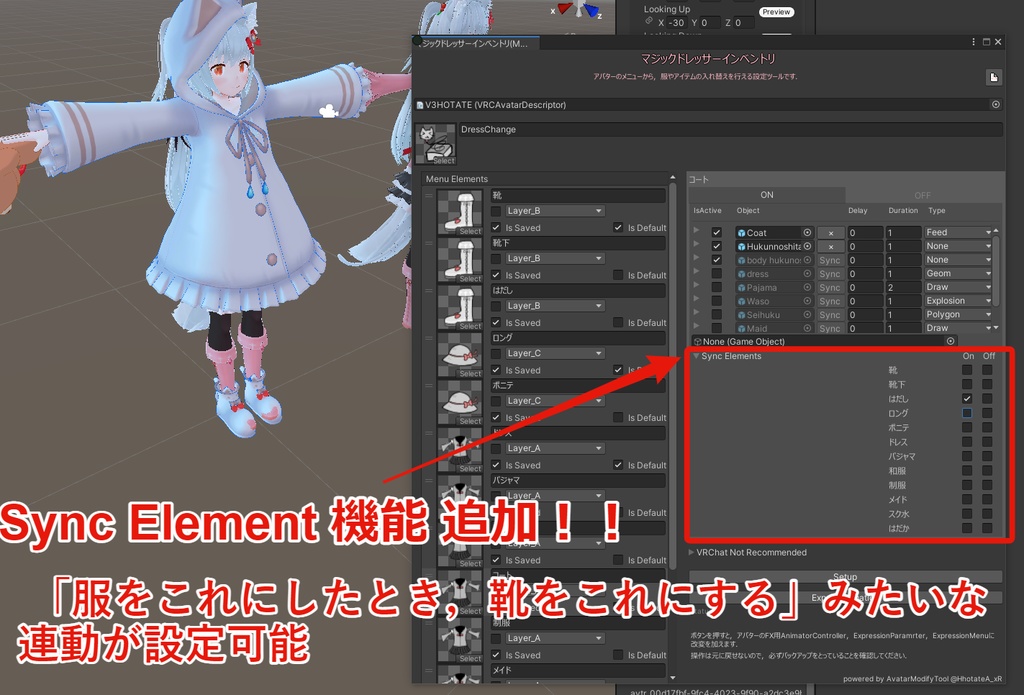Switch to the ON tab
Screen dimensions: 1024x695
pos(767,195)
